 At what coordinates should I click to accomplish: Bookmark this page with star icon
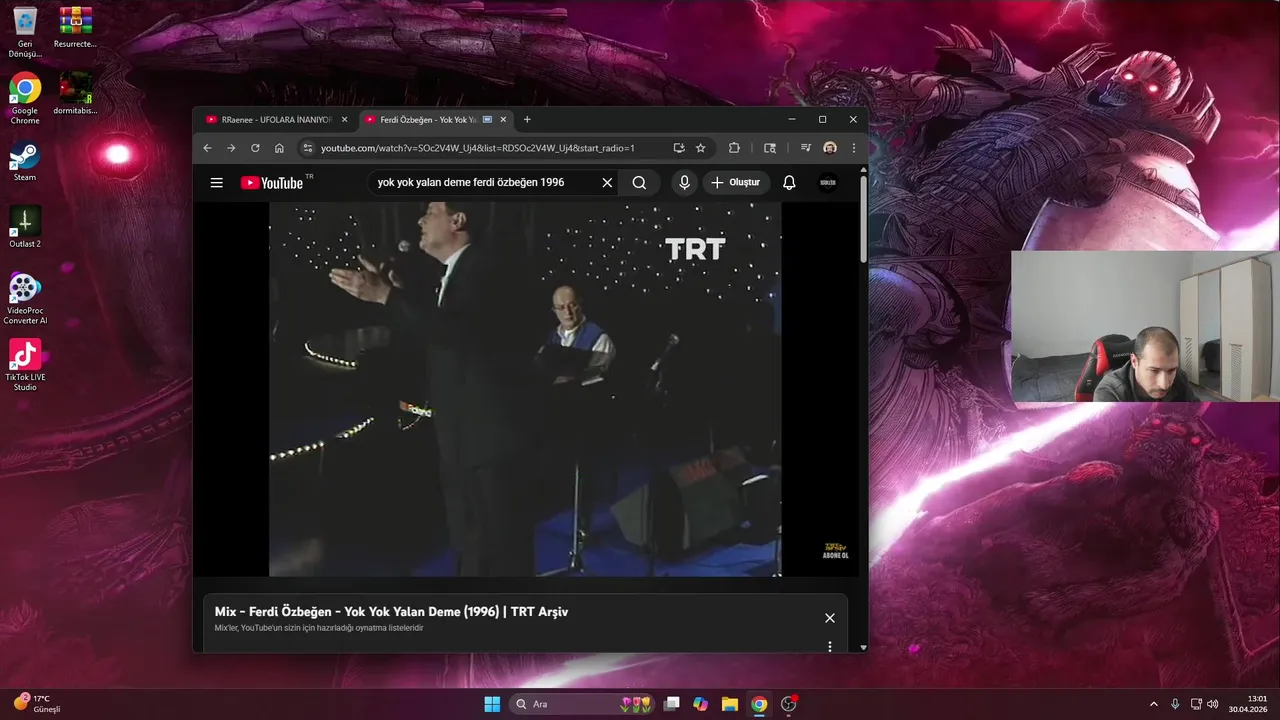(x=701, y=148)
